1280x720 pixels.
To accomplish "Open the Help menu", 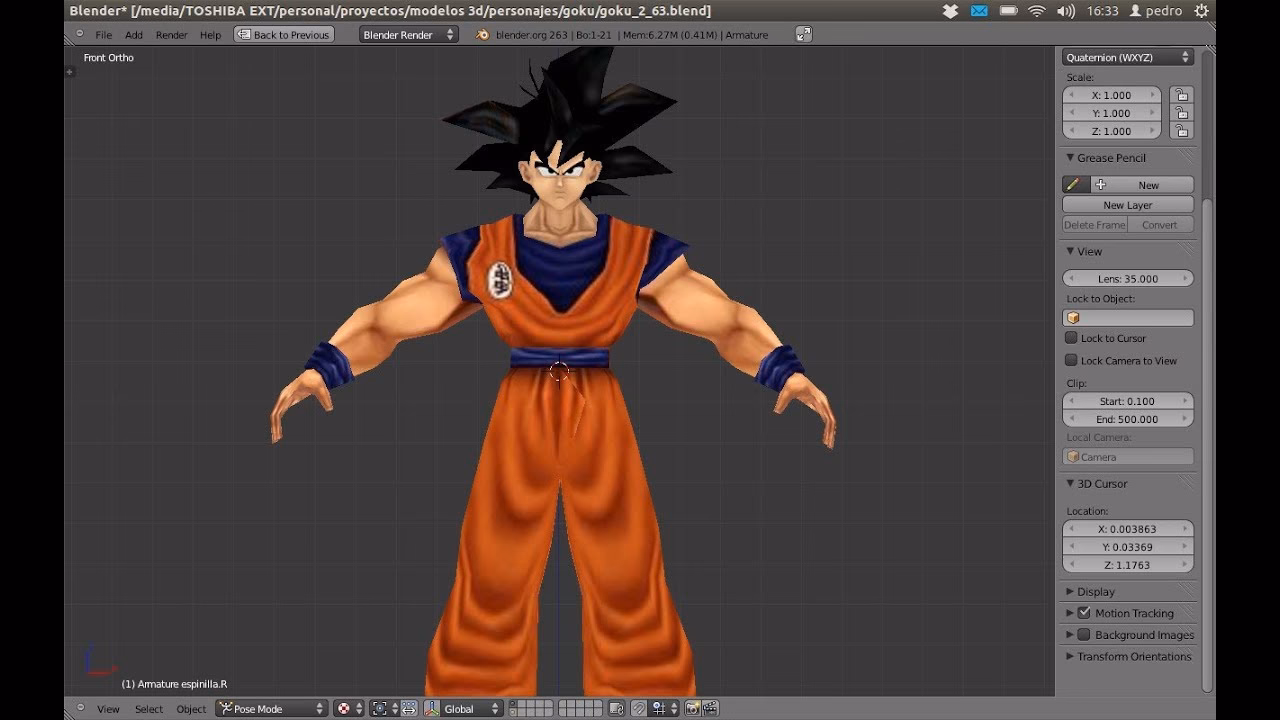I will coord(210,35).
